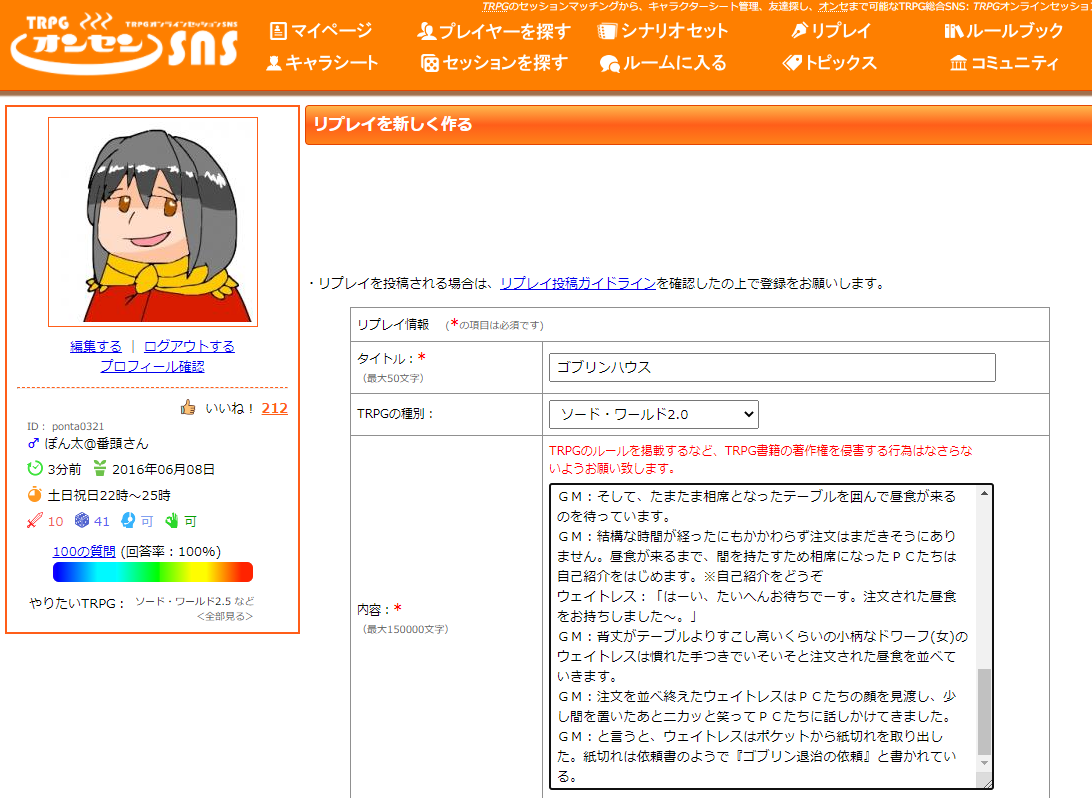Click the text area scrollbar thumb
This screenshot has width=1092, height=798.
[984, 711]
